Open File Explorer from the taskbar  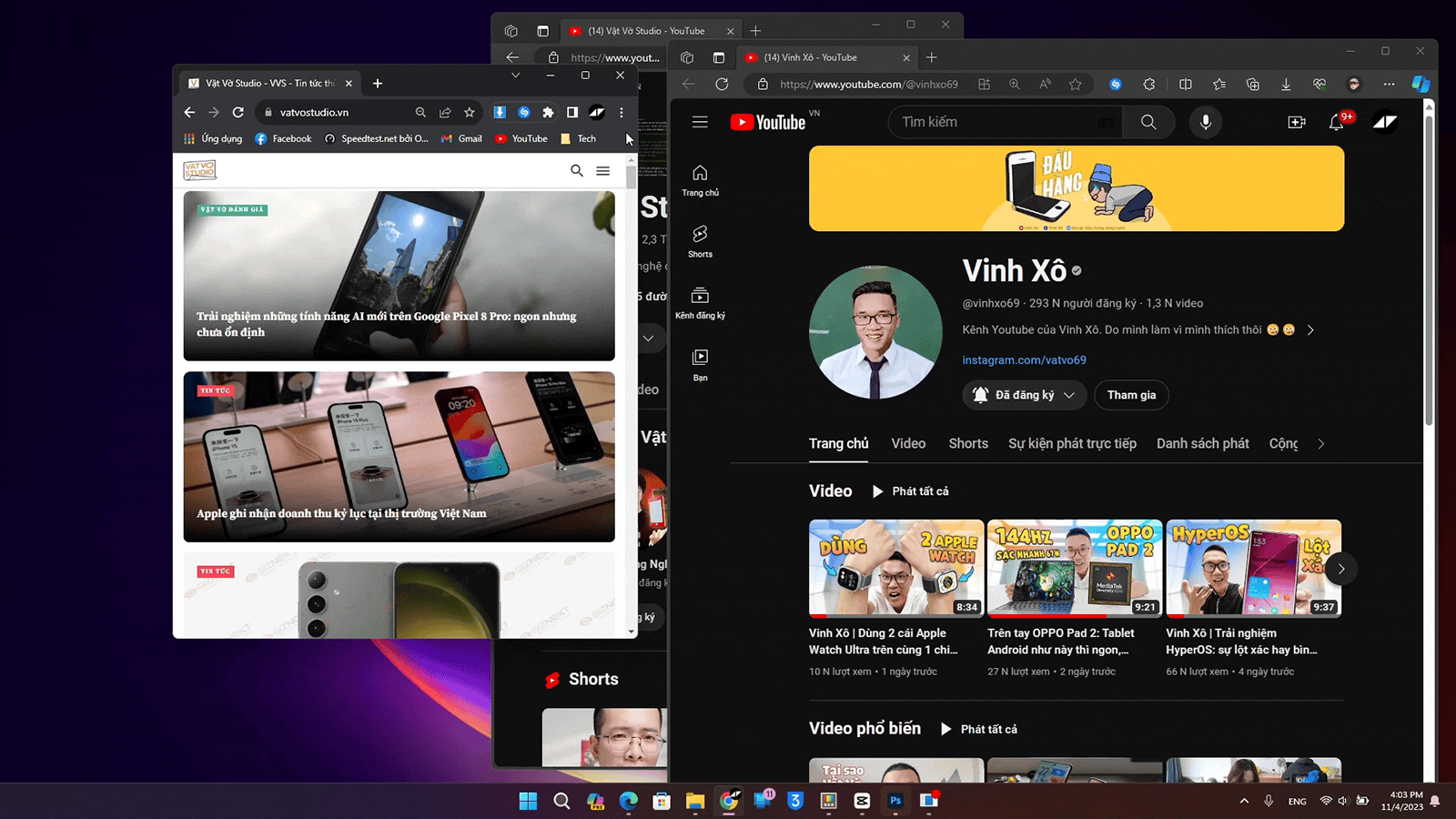point(695,801)
